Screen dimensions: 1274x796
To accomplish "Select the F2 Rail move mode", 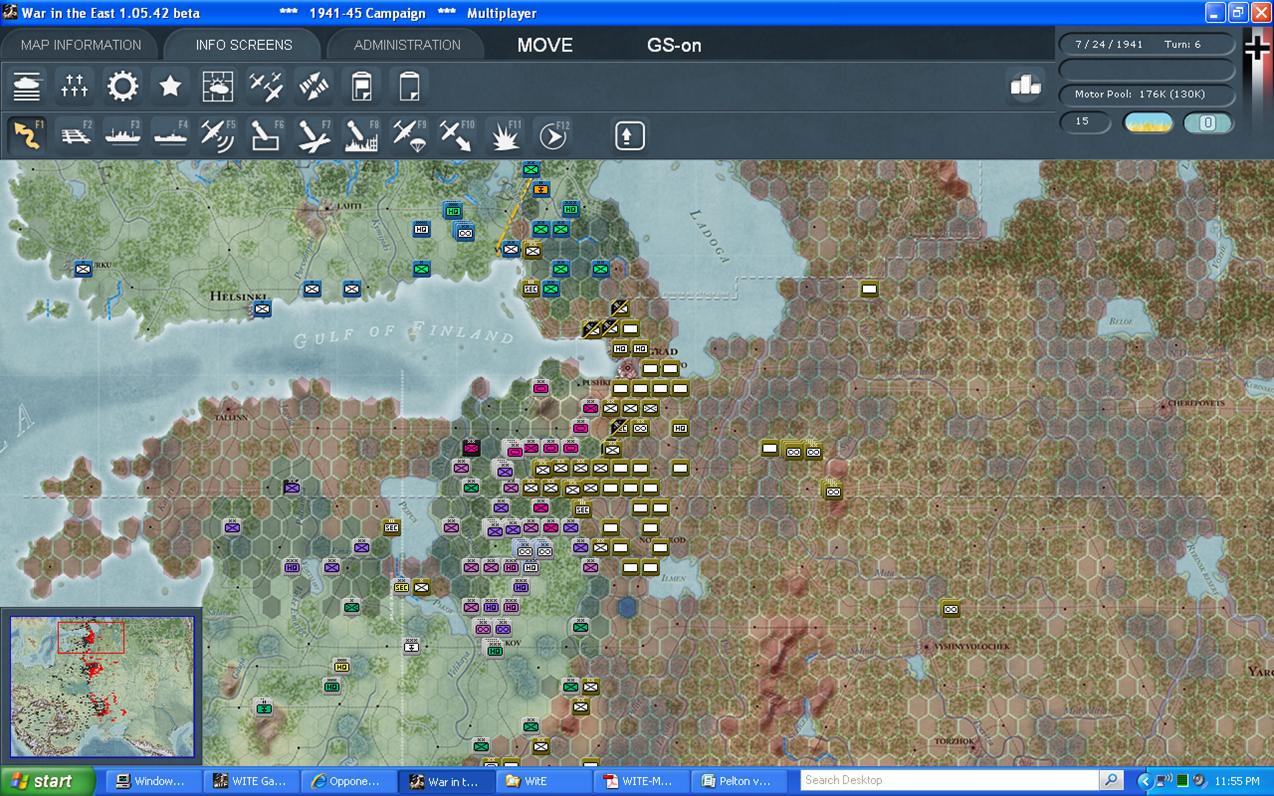I will 75,135.
